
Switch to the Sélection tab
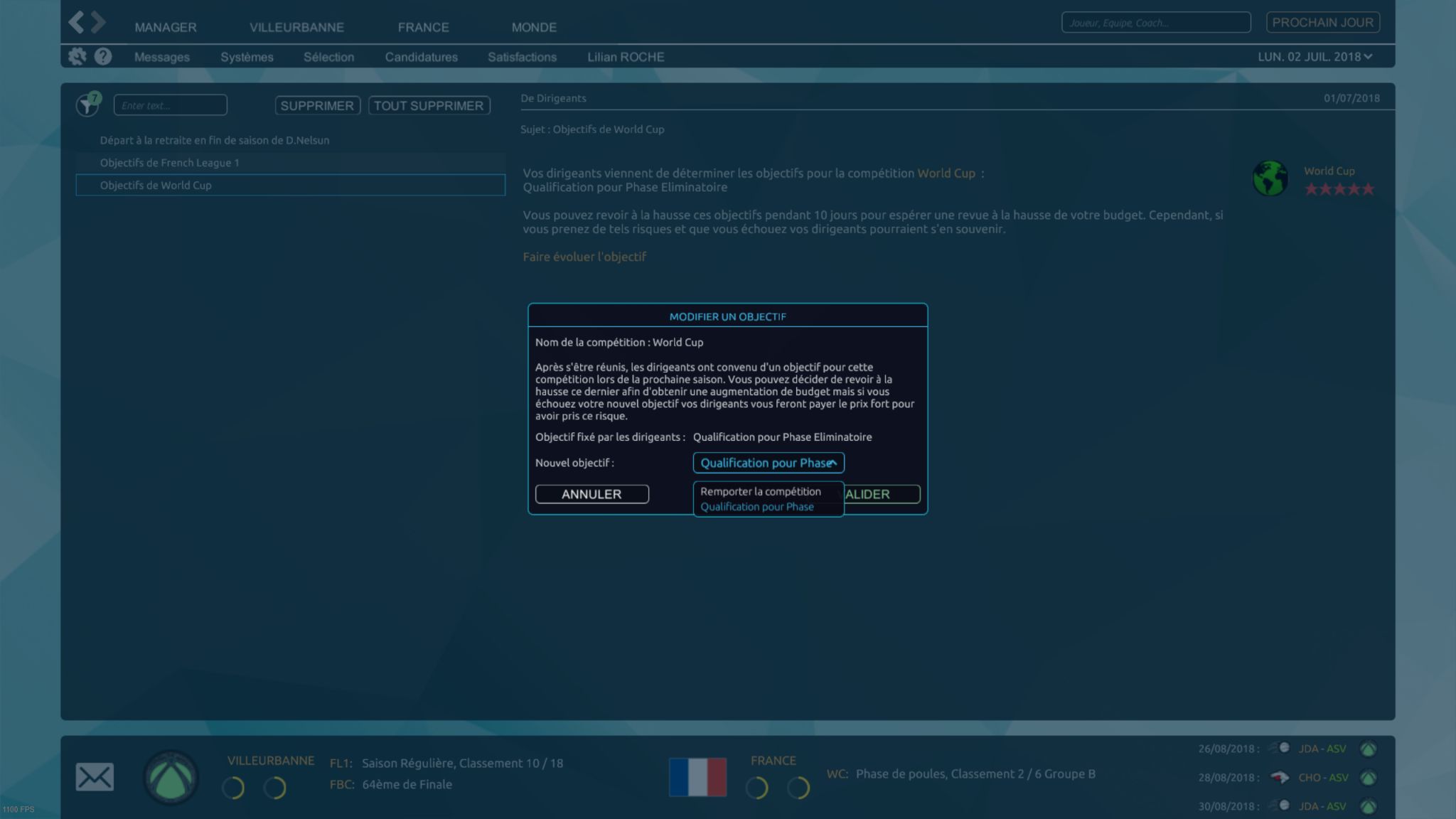point(328,57)
